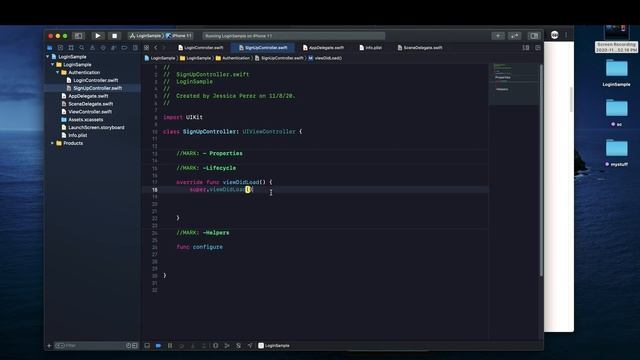Open the Test navigator diamond icon
Screen dimensions: 640x360
103,48
